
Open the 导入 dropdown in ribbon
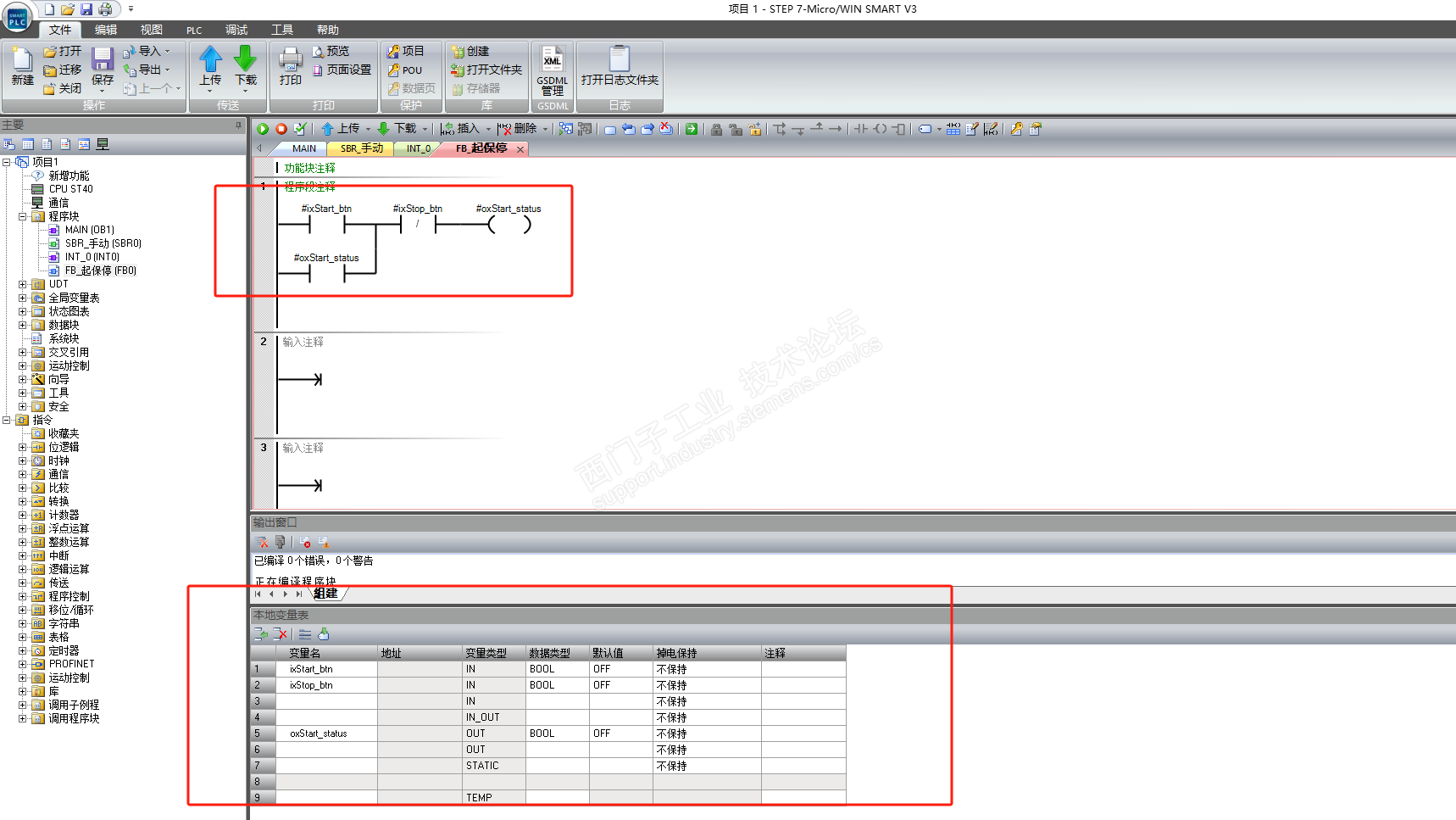coord(168,52)
